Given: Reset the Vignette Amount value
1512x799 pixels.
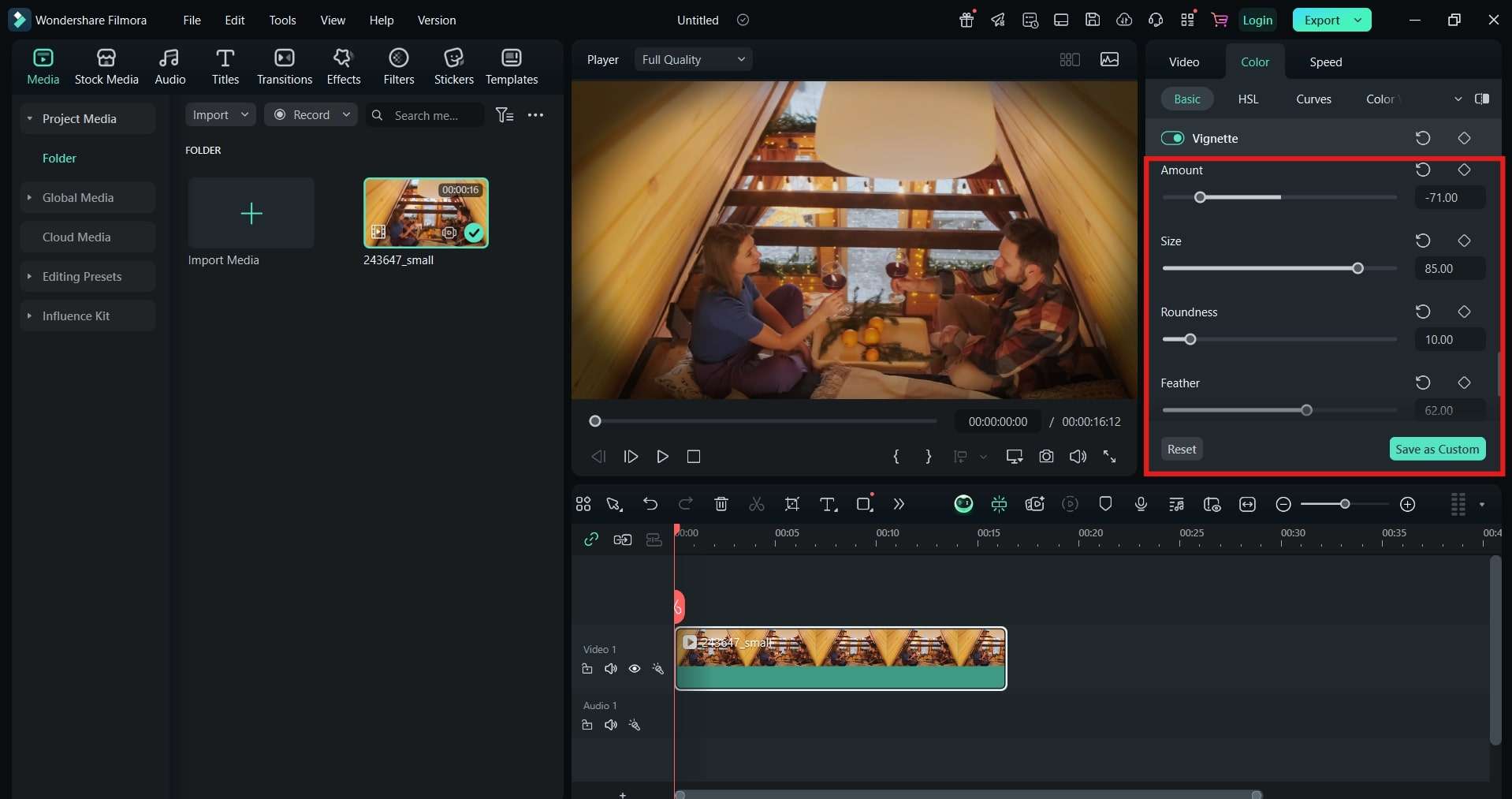Looking at the screenshot, I should point(1423,170).
